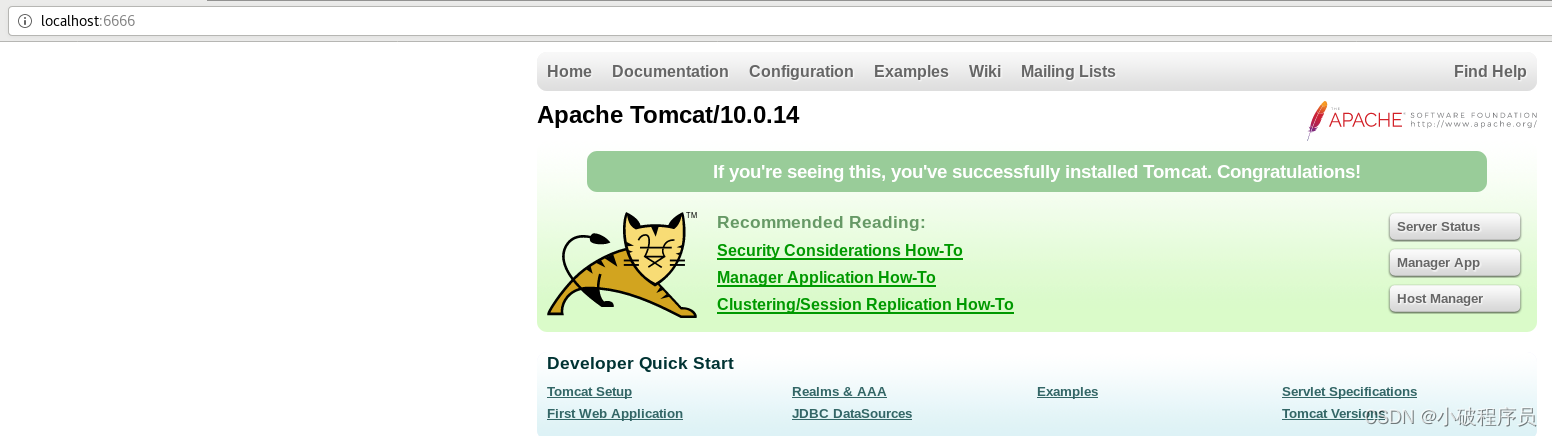Image resolution: width=1552 pixels, height=436 pixels.
Task: Open Security Considerations How-To link
Action: pos(840,251)
